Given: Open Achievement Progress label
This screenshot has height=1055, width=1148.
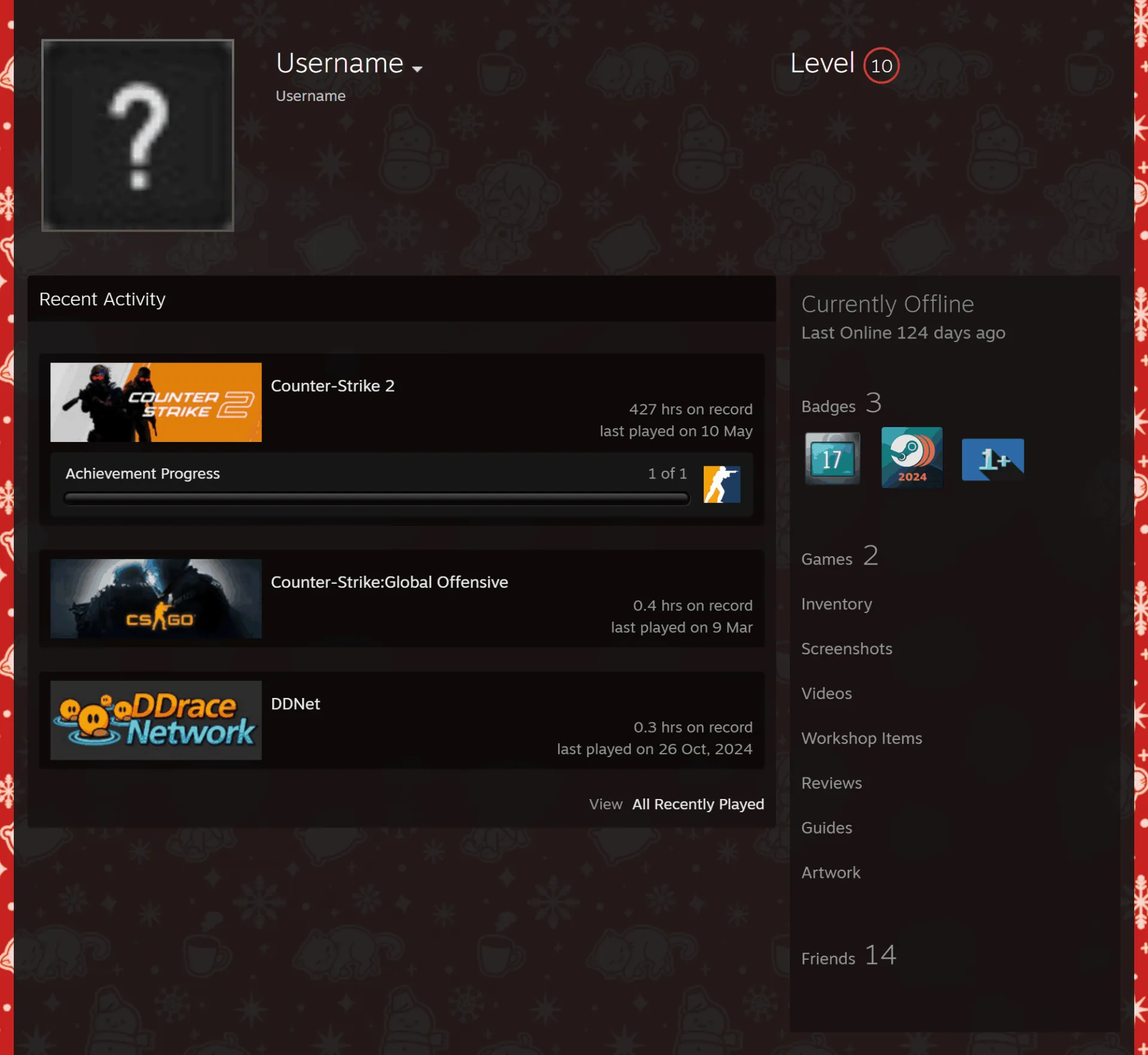Looking at the screenshot, I should click(142, 474).
